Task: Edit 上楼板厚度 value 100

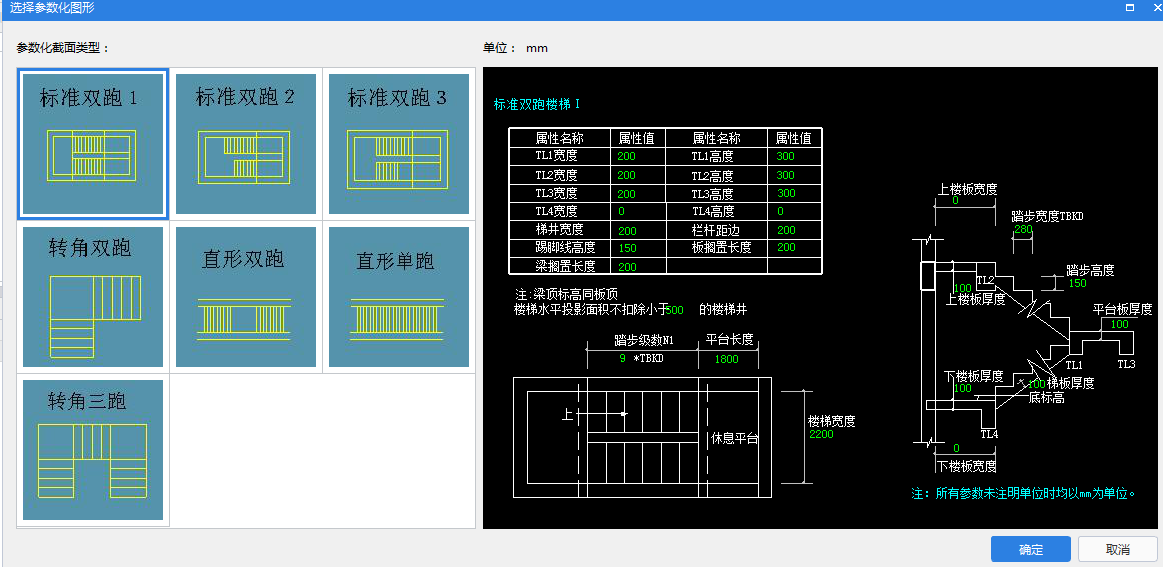Action: click(963, 288)
